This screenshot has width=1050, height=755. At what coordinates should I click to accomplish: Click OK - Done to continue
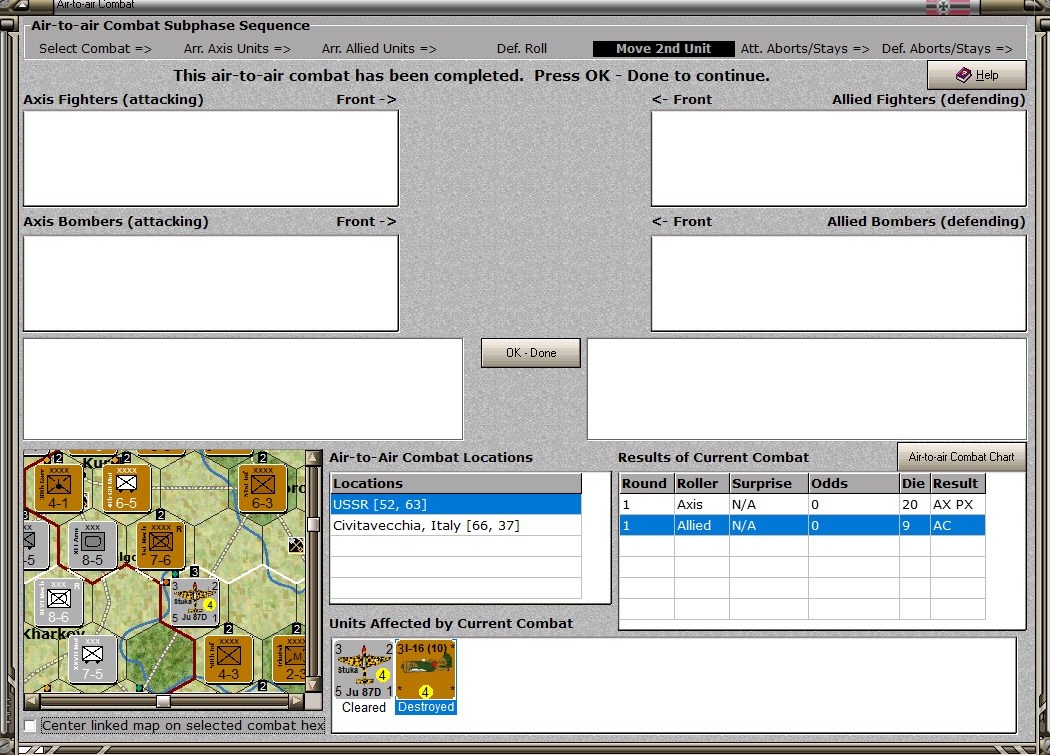[530, 353]
